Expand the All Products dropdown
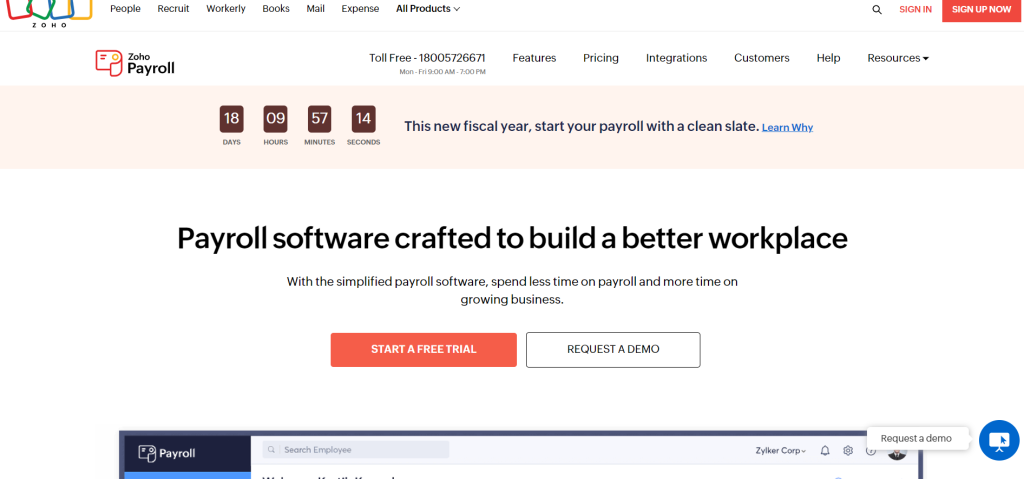Image resolution: width=1024 pixels, height=479 pixels. pyautogui.click(x=428, y=9)
